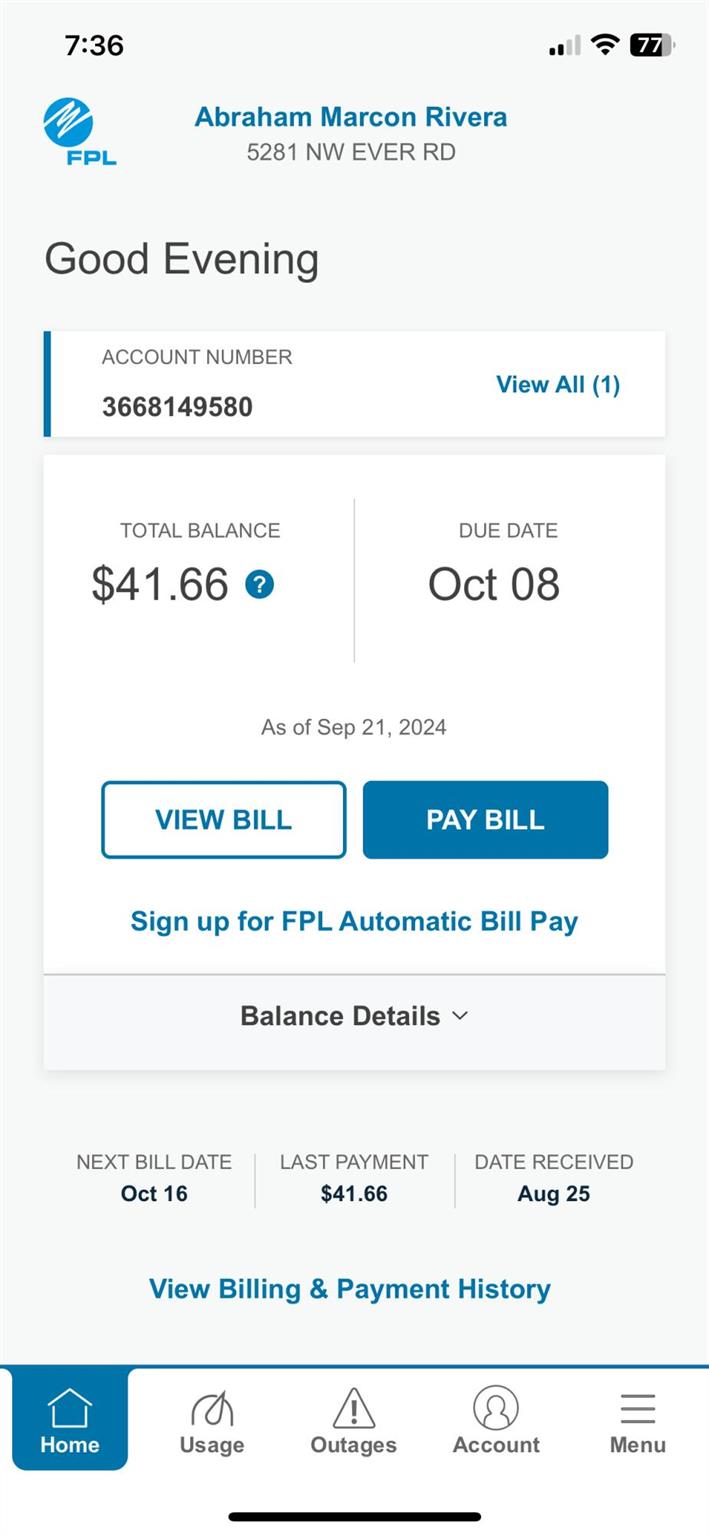Tap the $41.66 total balance amount
The width and height of the screenshot is (709, 1536).
160,585
